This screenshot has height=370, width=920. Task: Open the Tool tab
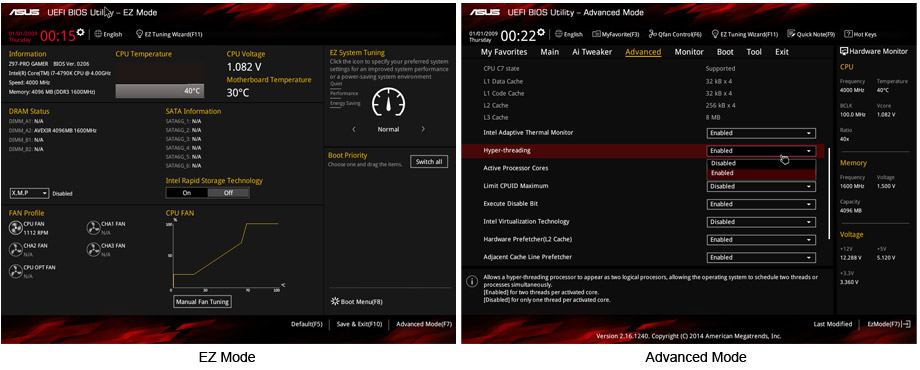tap(754, 52)
